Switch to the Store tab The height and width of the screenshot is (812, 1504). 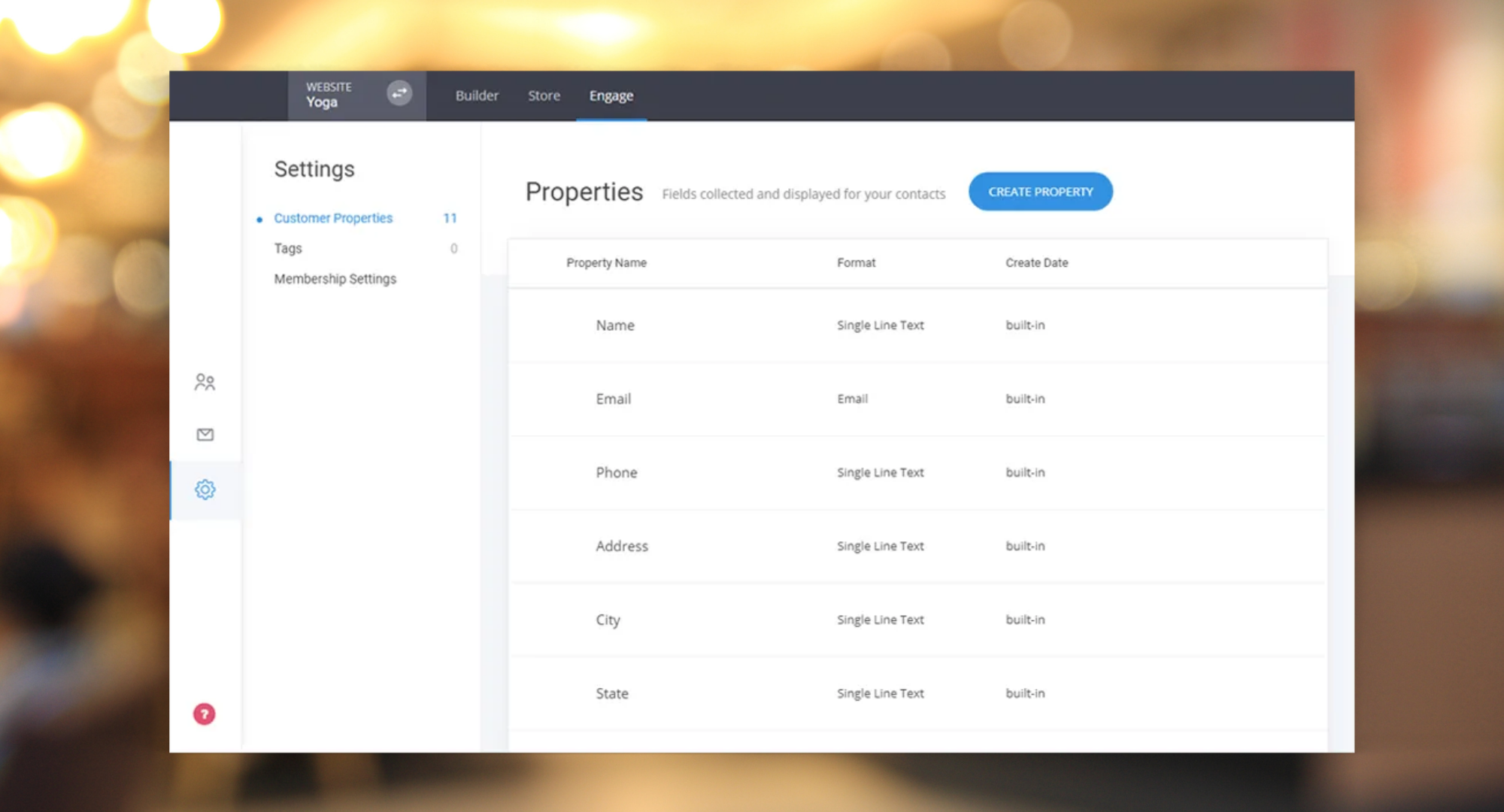544,95
